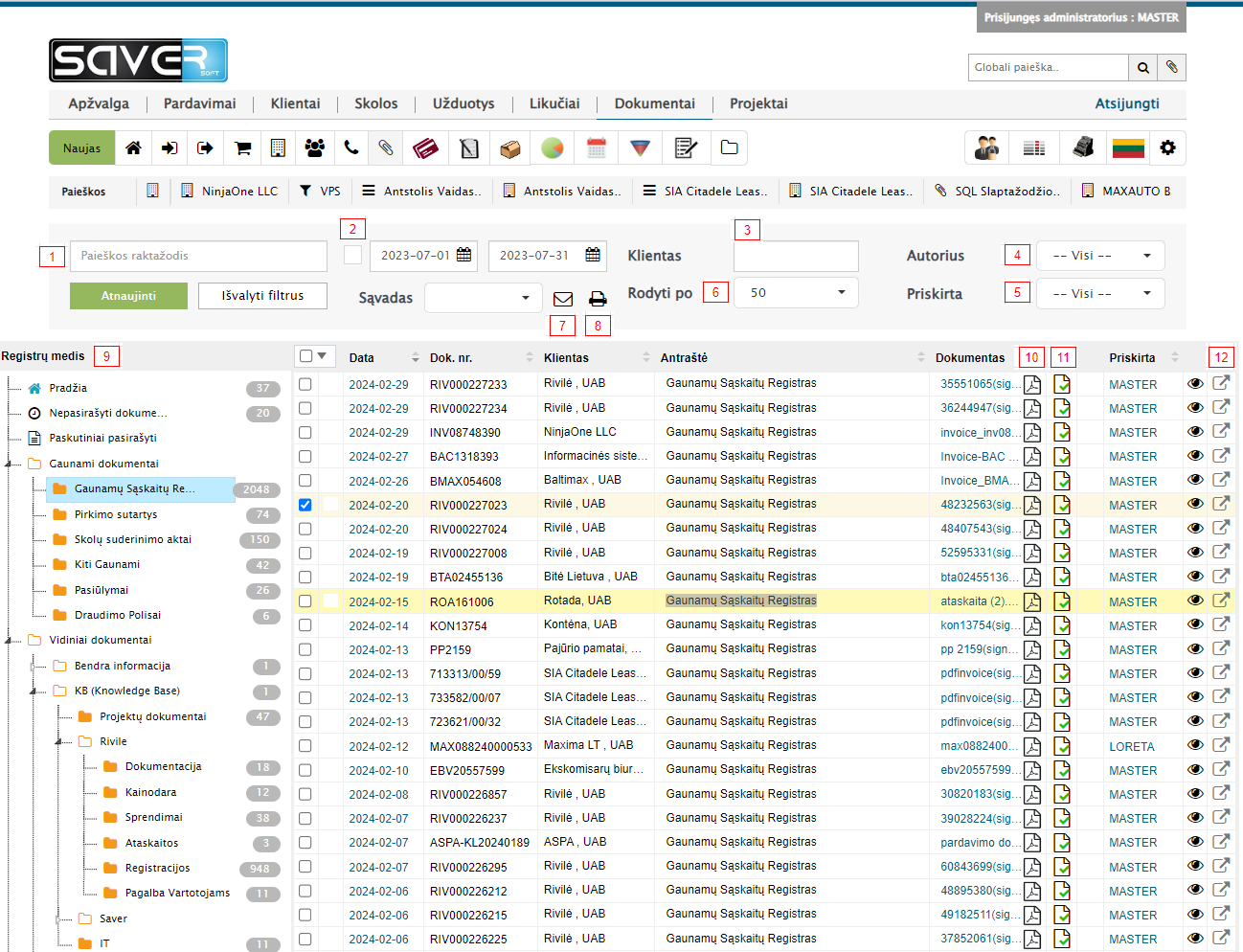The image size is (1243, 952).
Task: Open settings gear icon
Action: (x=1167, y=148)
